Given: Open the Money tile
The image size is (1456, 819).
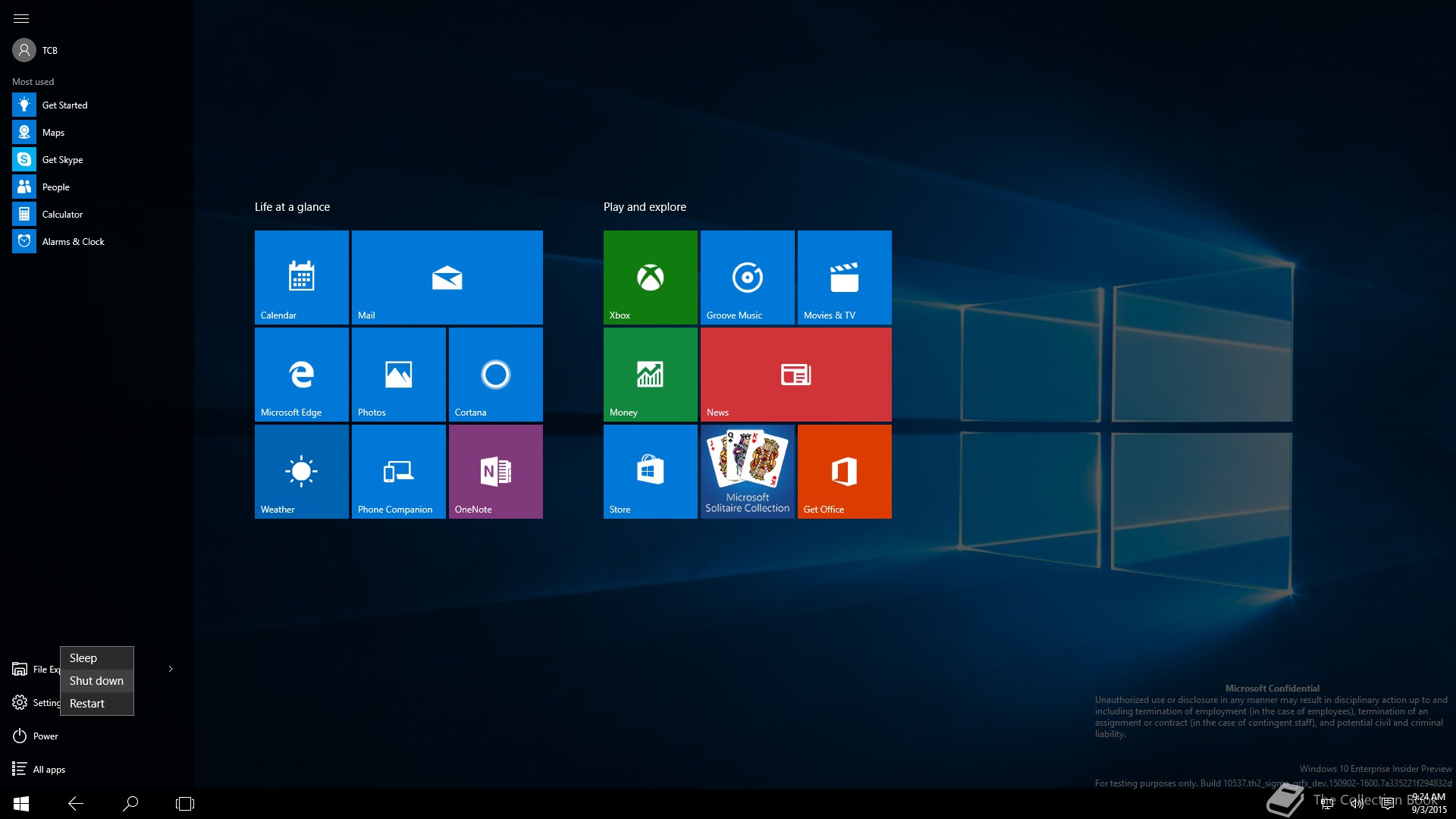Looking at the screenshot, I should (x=651, y=375).
